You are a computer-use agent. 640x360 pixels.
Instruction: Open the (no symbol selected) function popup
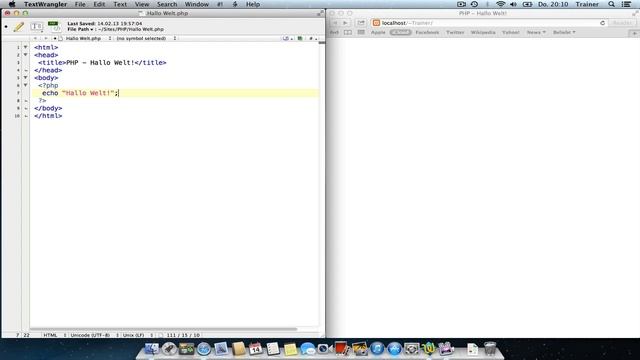tap(146, 38)
